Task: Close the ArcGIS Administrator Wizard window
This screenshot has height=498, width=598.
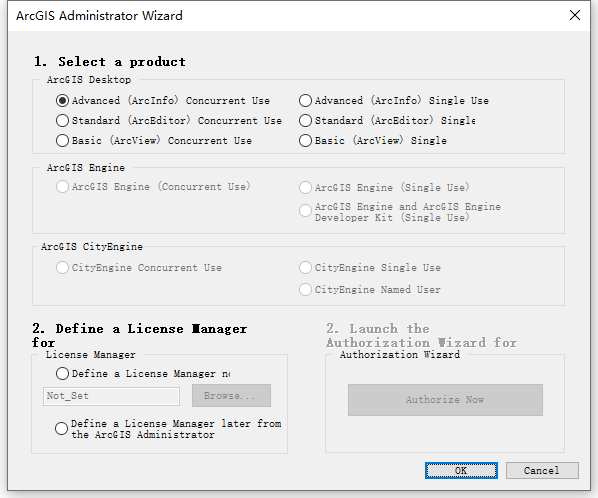Action: [575, 15]
